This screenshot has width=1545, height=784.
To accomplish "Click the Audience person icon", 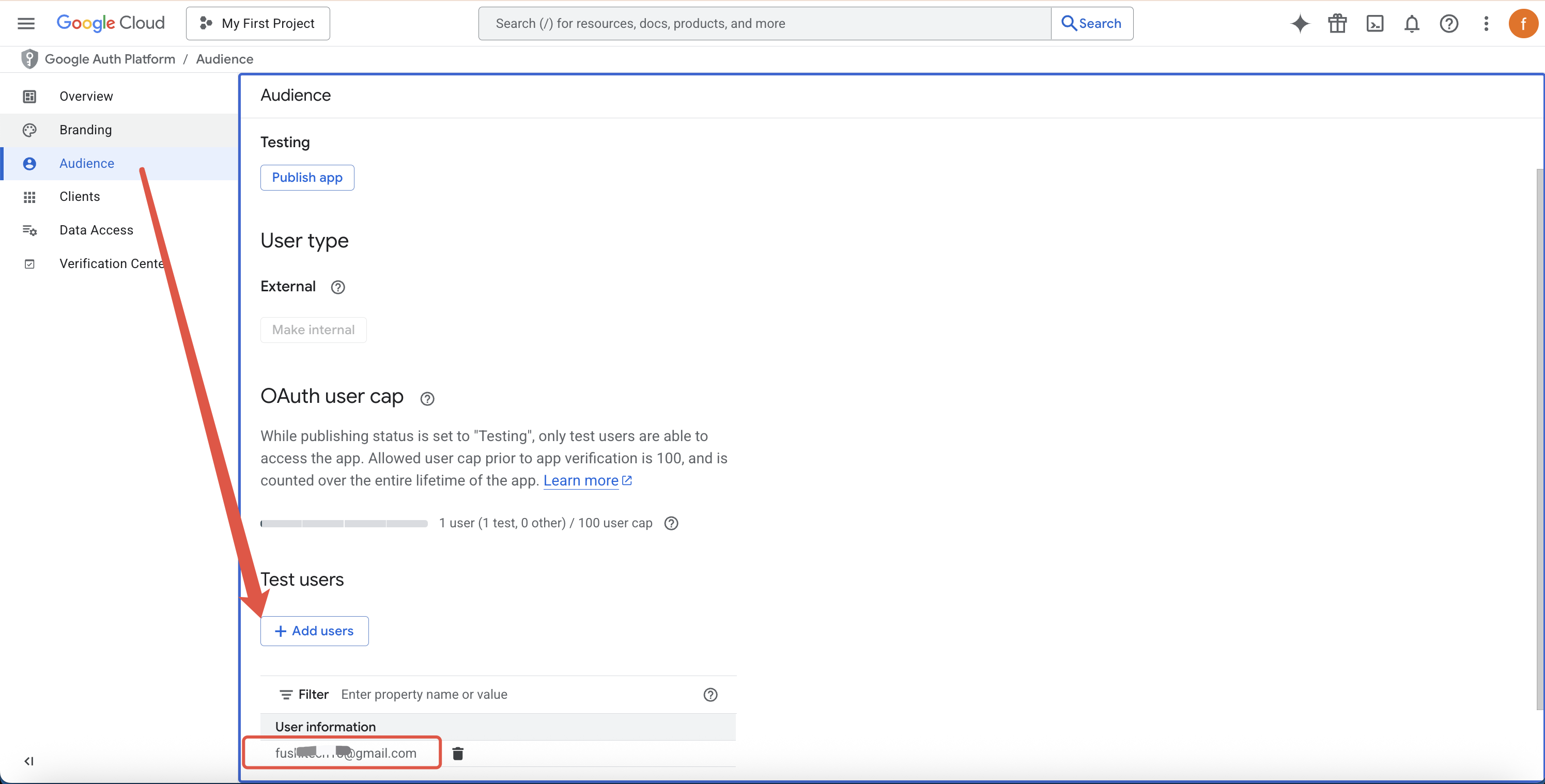I will pyautogui.click(x=29, y=164).
